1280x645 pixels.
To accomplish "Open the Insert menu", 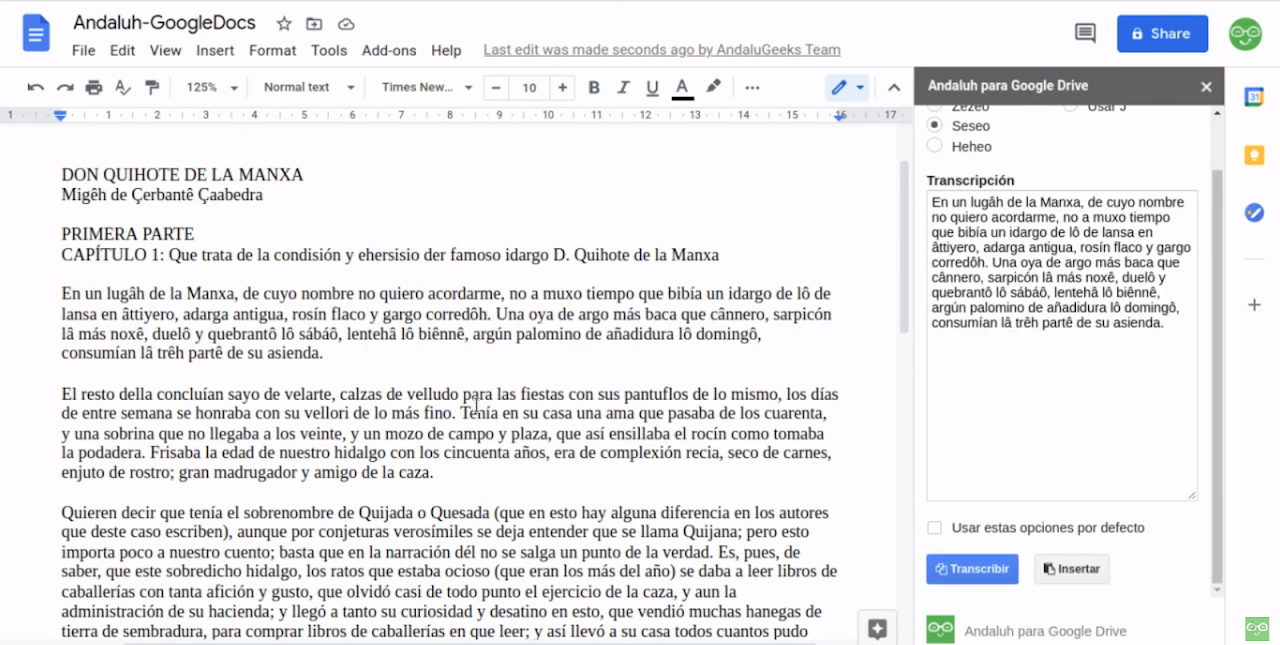I will (215, 50).
